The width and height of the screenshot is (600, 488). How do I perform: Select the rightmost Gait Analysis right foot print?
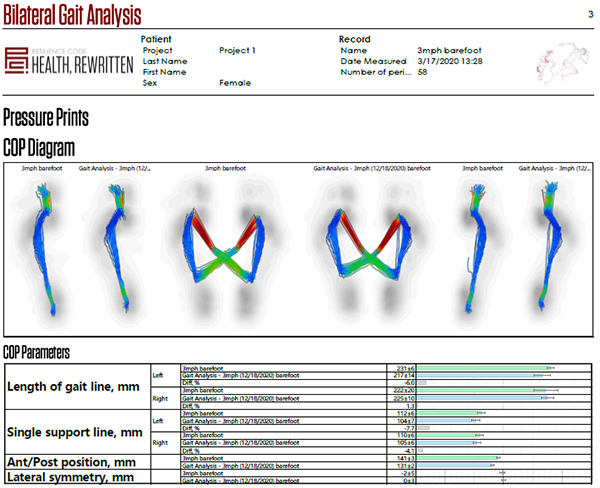click(549, 246)
